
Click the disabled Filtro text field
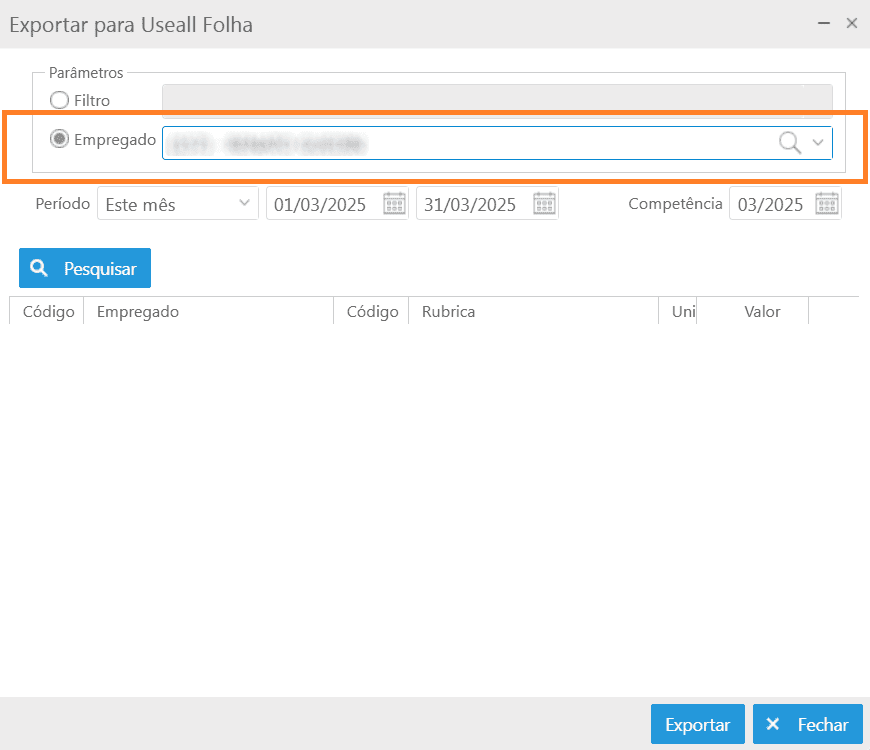[497, 100]
